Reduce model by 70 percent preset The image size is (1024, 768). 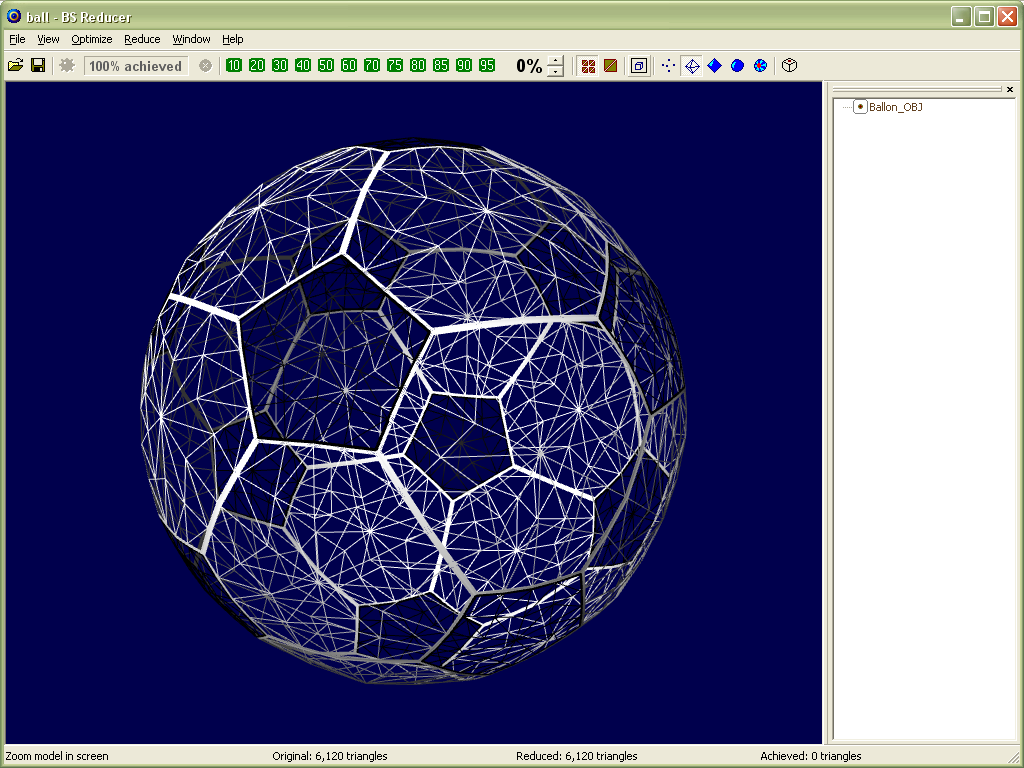click(372, 65)
